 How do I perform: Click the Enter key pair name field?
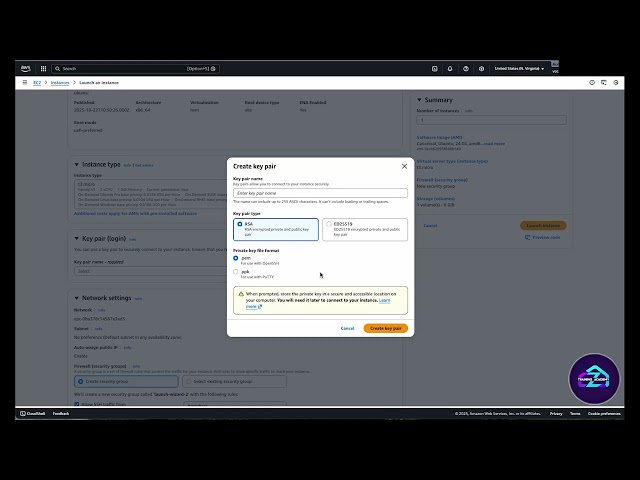[x=320, y=193]
